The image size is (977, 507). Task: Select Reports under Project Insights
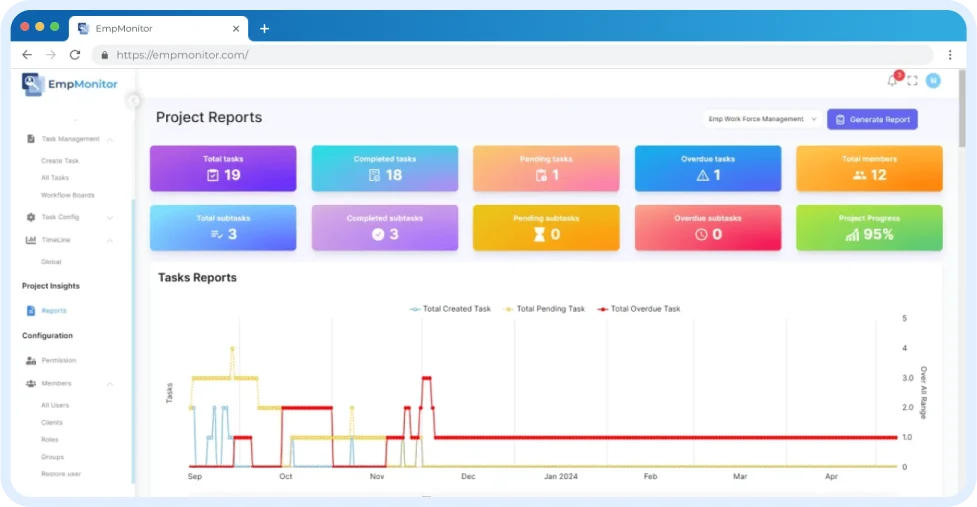[53, 311]
